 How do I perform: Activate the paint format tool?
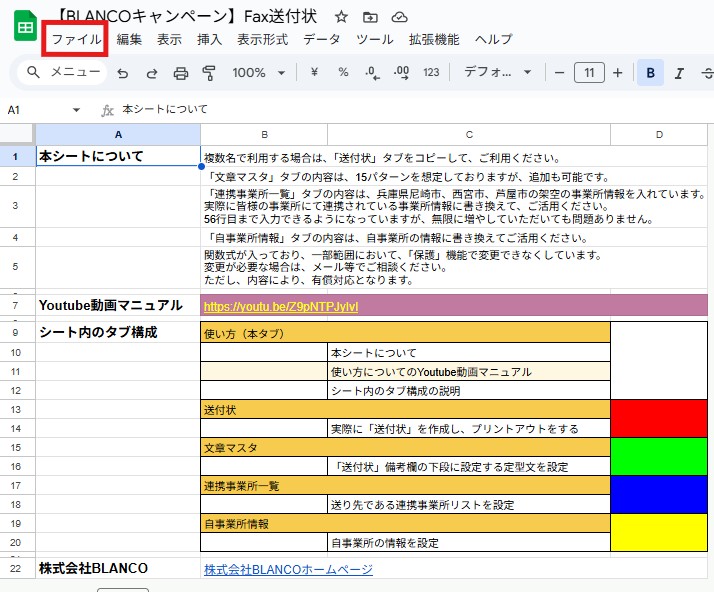point(209,73)
